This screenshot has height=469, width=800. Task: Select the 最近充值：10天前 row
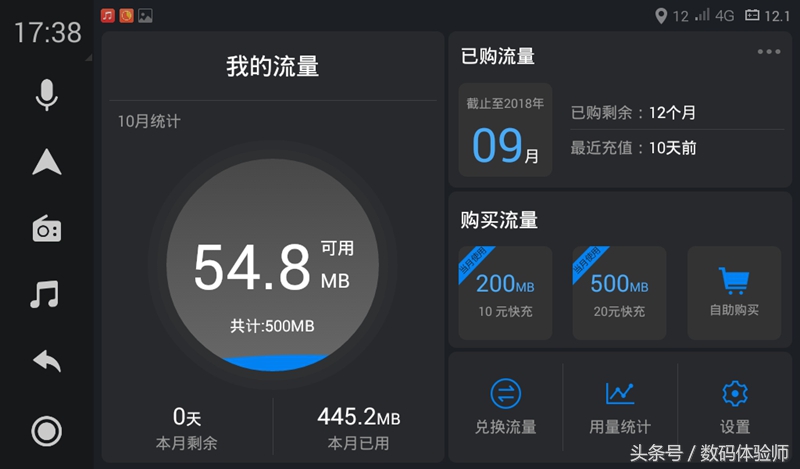(x=633, y=148)
